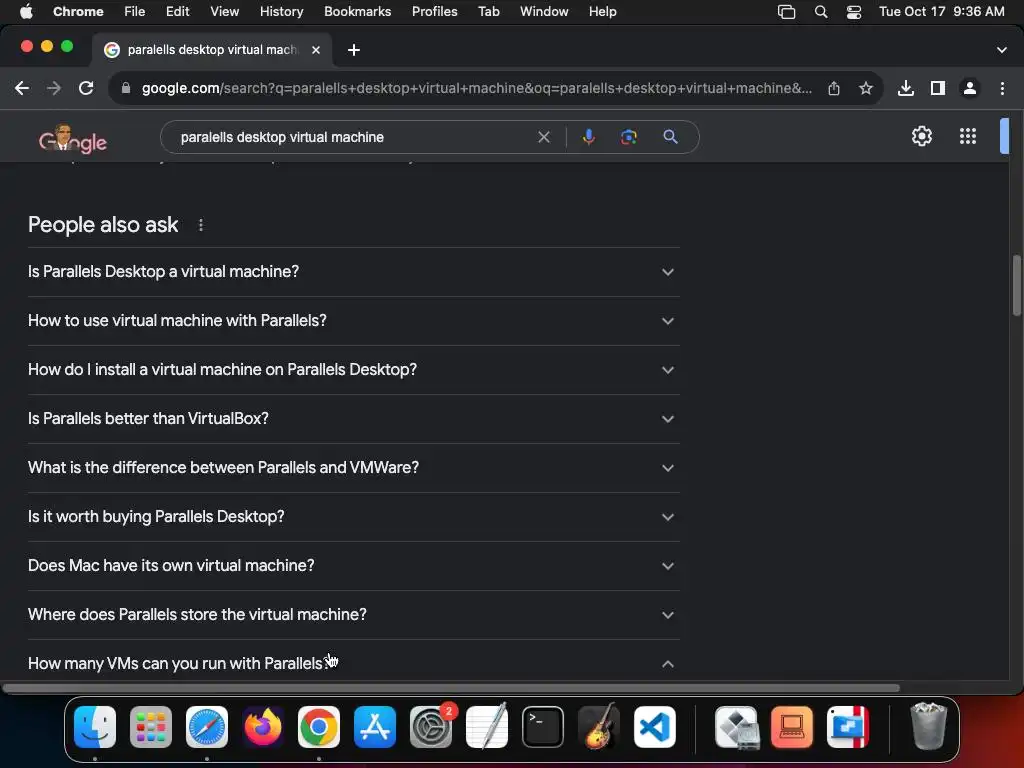1024x768 pixels.
Task: Expand 'How do I install a virtual machine' question
Action: [353, 370]
